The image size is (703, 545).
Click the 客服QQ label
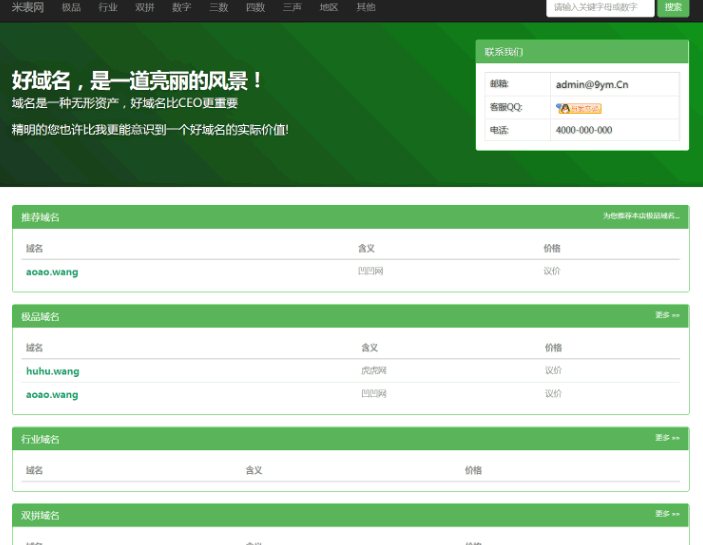[x=506, y=107]
